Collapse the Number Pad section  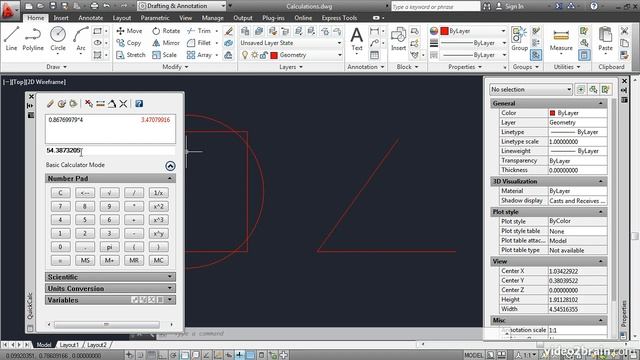tap(110, 178)
